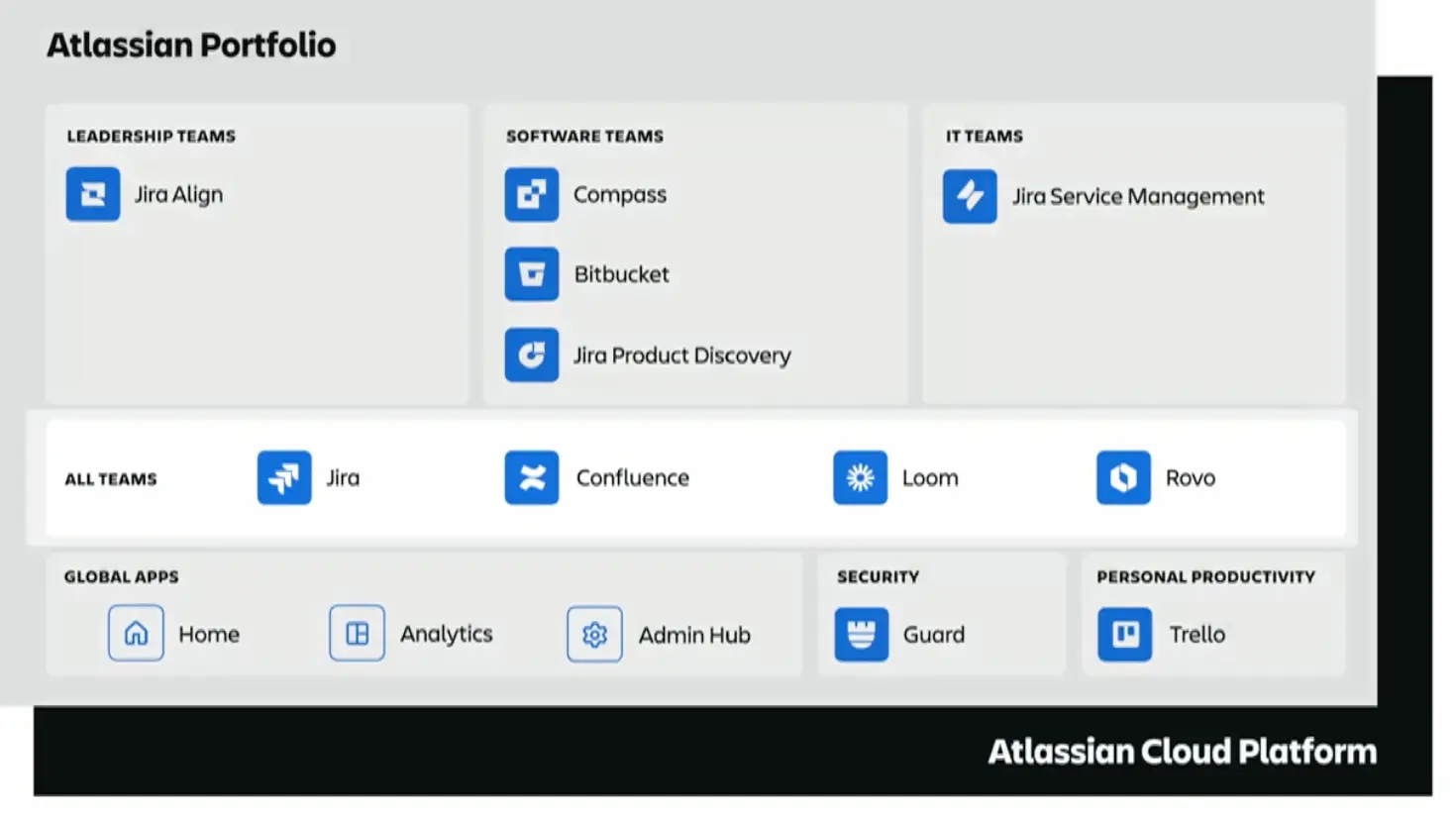Select "Jira Service Management" text
The image size is (1456, 814).
pos(1138,197)
